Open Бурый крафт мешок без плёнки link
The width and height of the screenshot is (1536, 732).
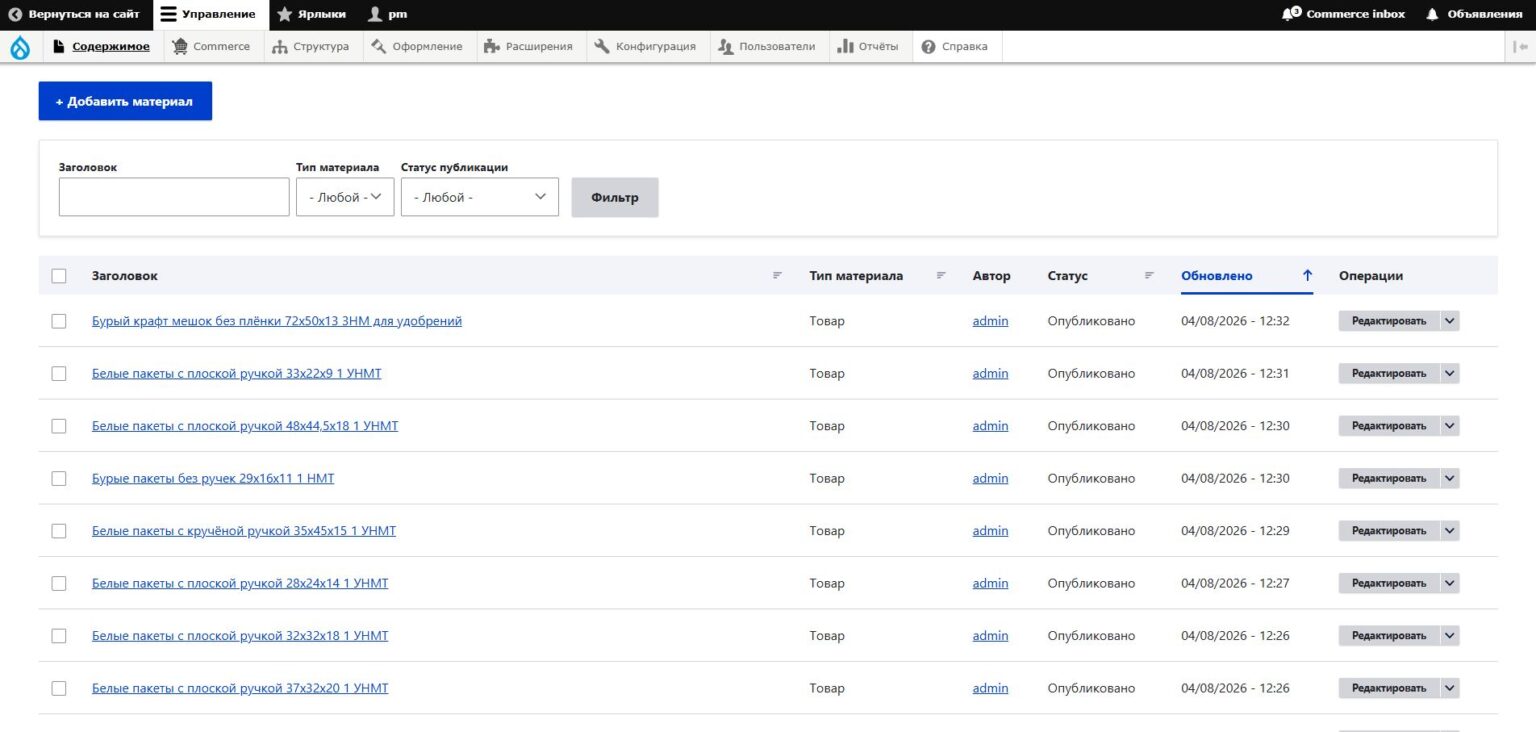click(x=277, y=321)
